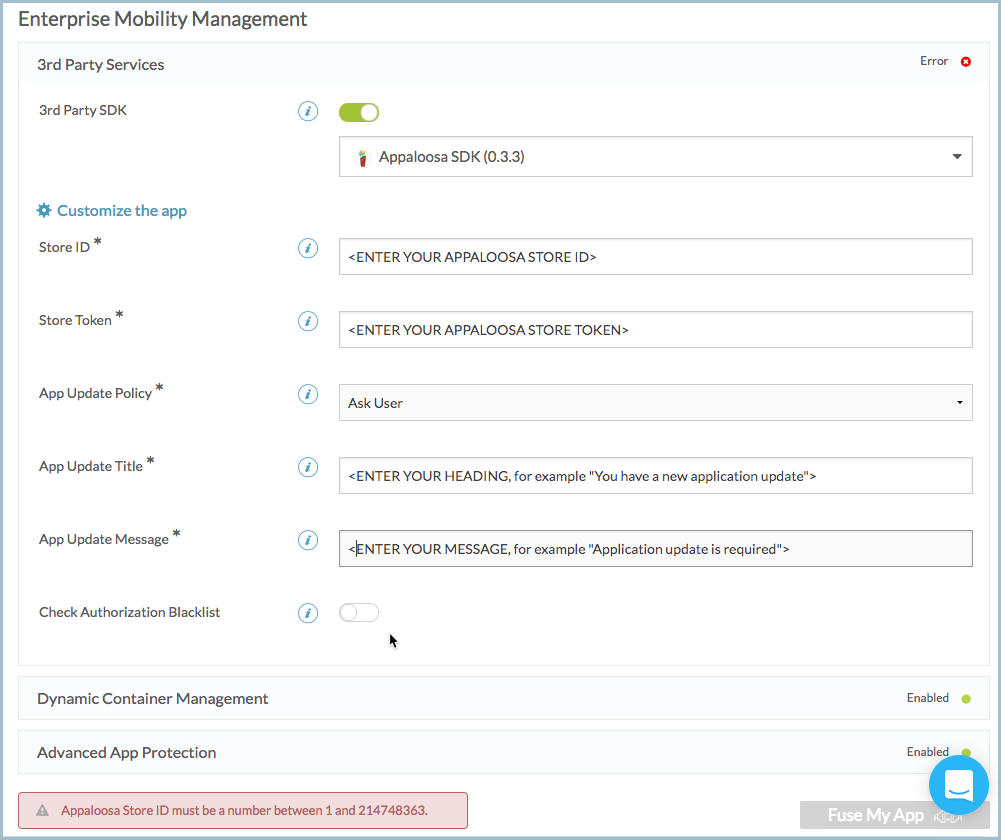Open the Appaloosa SDK (0.3.3) dropdown
The height and width of the screenshot is (840, 1001).
pos(656,156)
